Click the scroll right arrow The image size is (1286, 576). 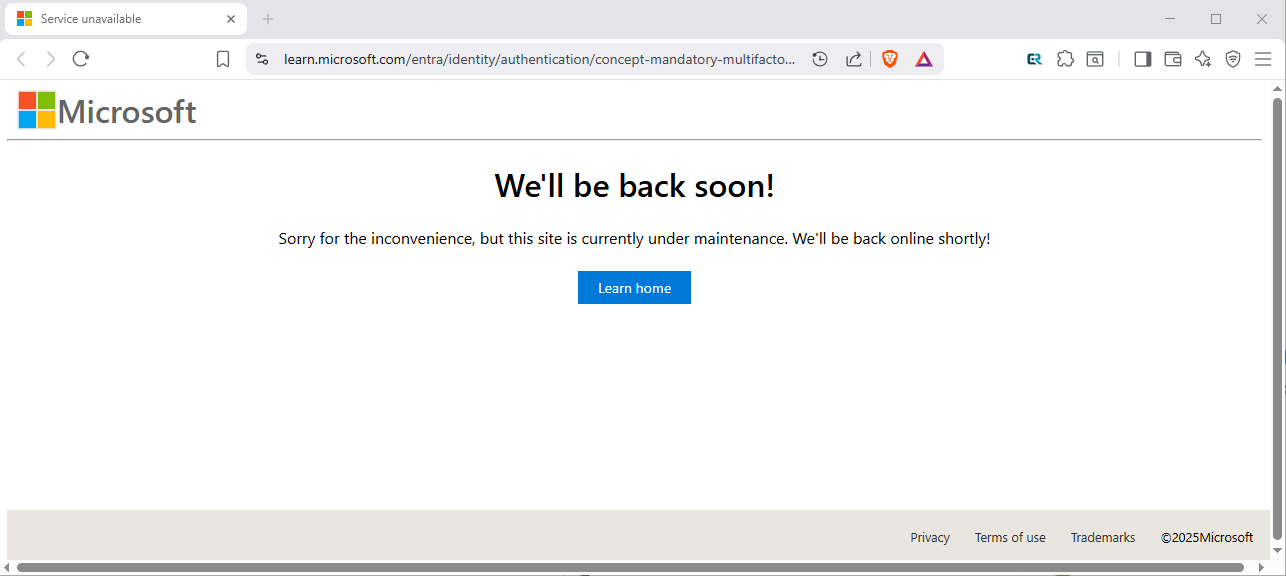tap(1261, 567)
